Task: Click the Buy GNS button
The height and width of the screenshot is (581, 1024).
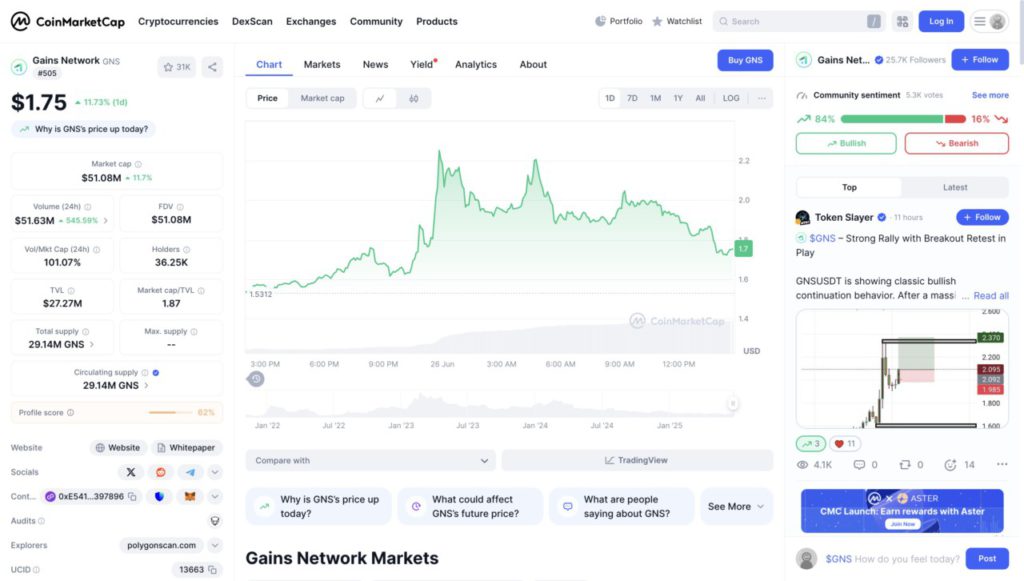Action: point(745,60)
